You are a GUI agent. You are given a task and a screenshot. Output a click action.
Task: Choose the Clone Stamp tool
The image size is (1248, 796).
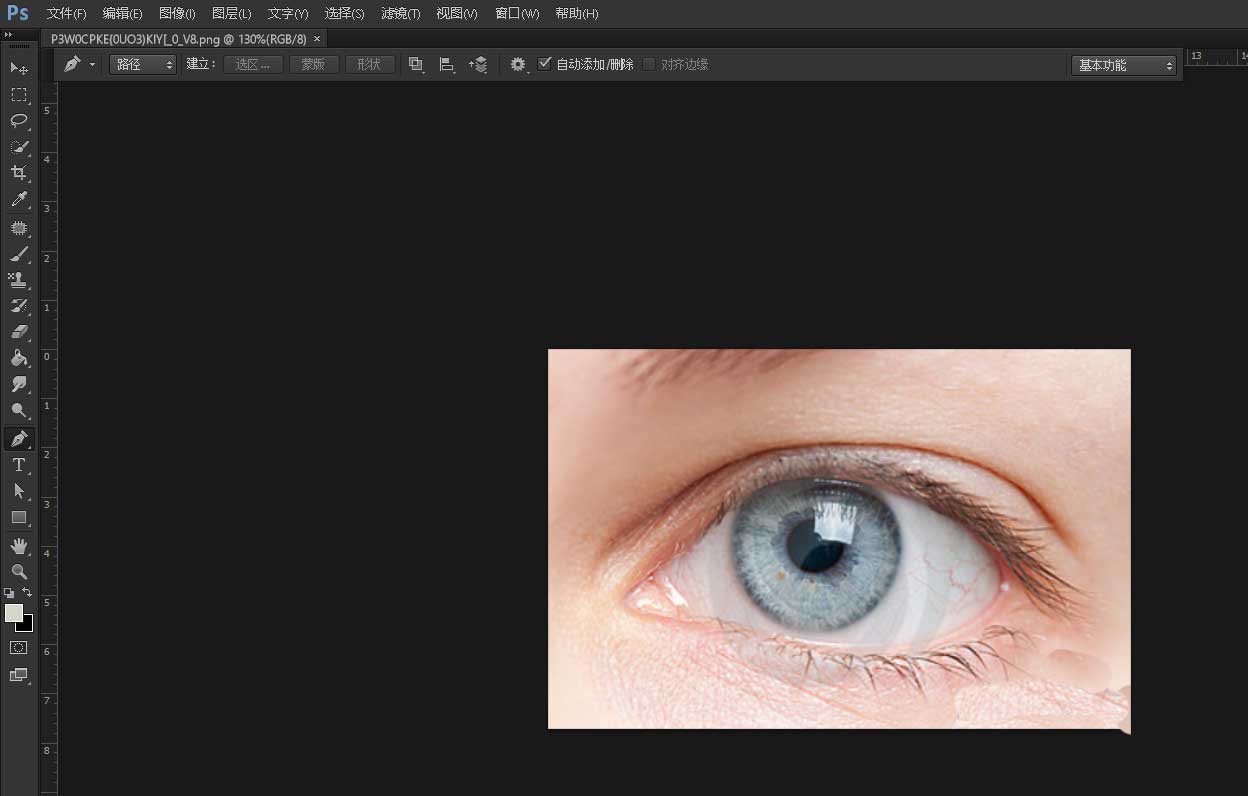click(x=18, y=280)
